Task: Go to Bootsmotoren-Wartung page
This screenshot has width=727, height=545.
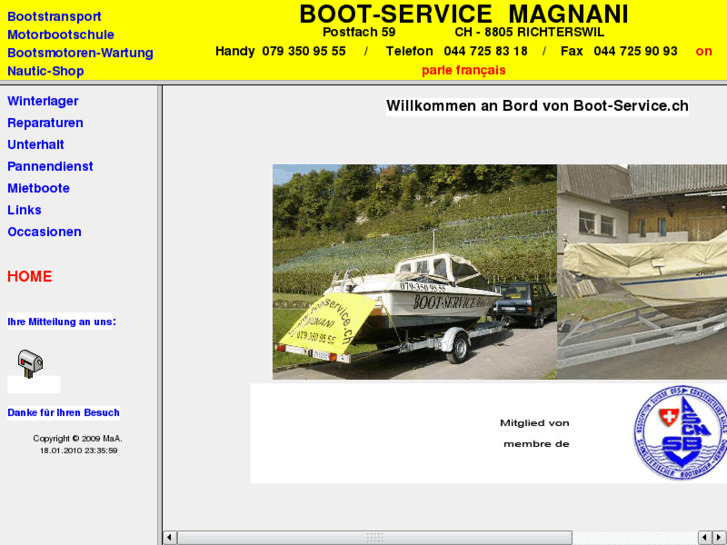Action: 80,53
